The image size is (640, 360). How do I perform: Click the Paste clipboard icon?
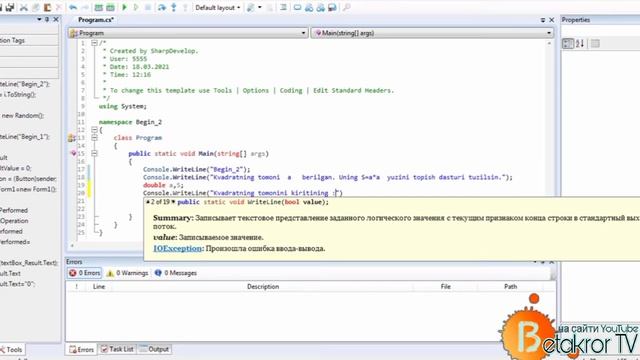(x=47, y=7)
